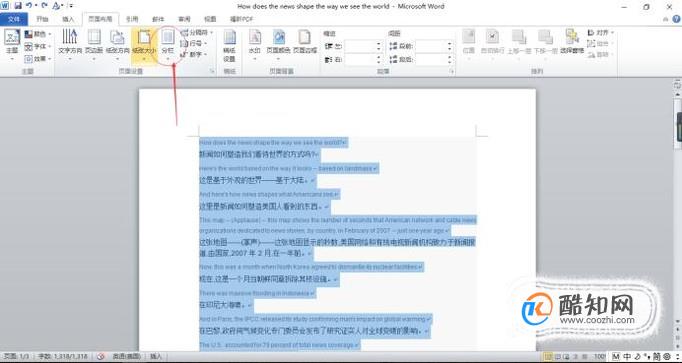Open the Margins (页边距) menu
This screenshot has width=682, height=363.
[x=94, y=43]
